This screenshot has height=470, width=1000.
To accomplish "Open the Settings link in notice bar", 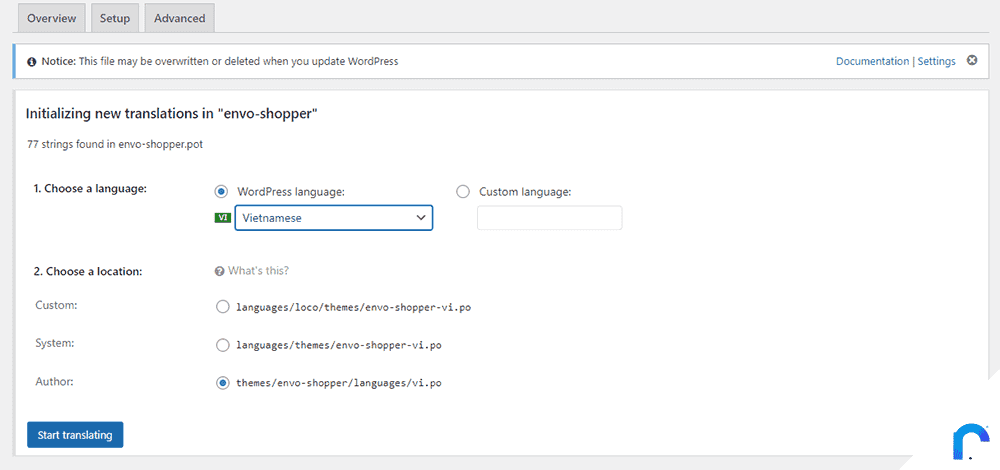I will coord(936,61).
